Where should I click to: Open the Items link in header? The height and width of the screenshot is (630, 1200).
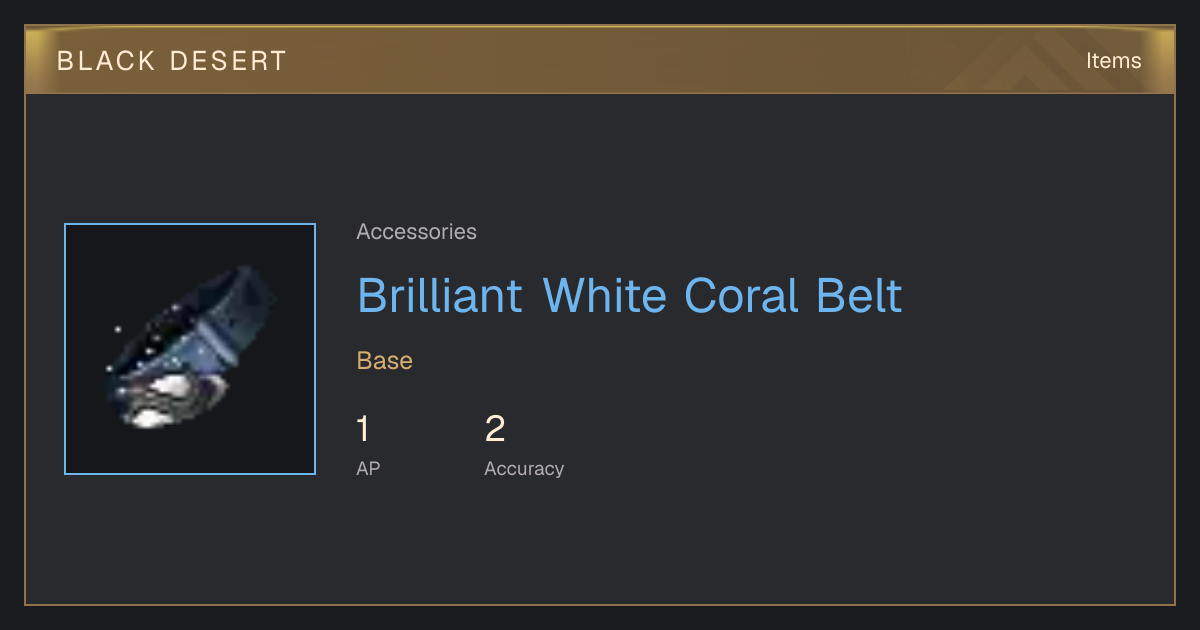(x=1113, y=60)
